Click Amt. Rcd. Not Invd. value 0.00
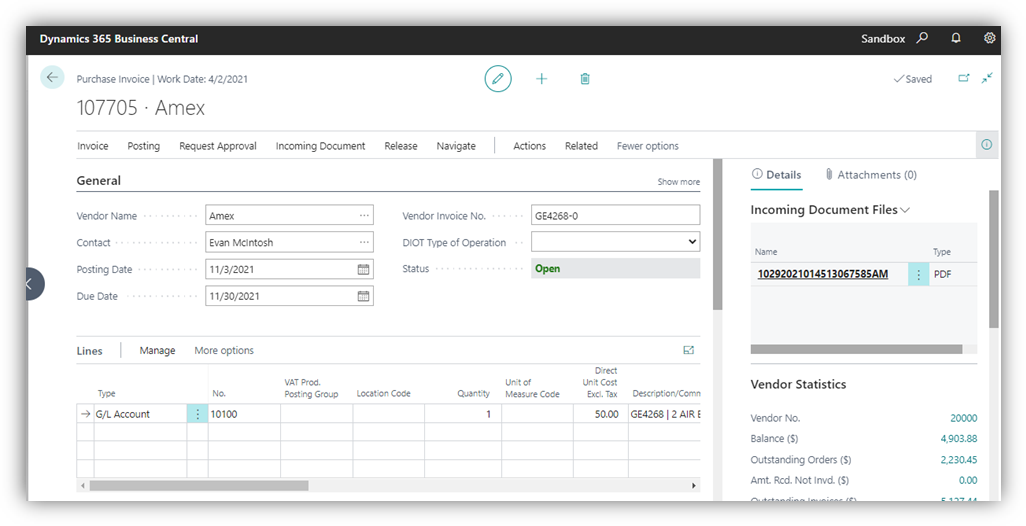 (968, 480)
